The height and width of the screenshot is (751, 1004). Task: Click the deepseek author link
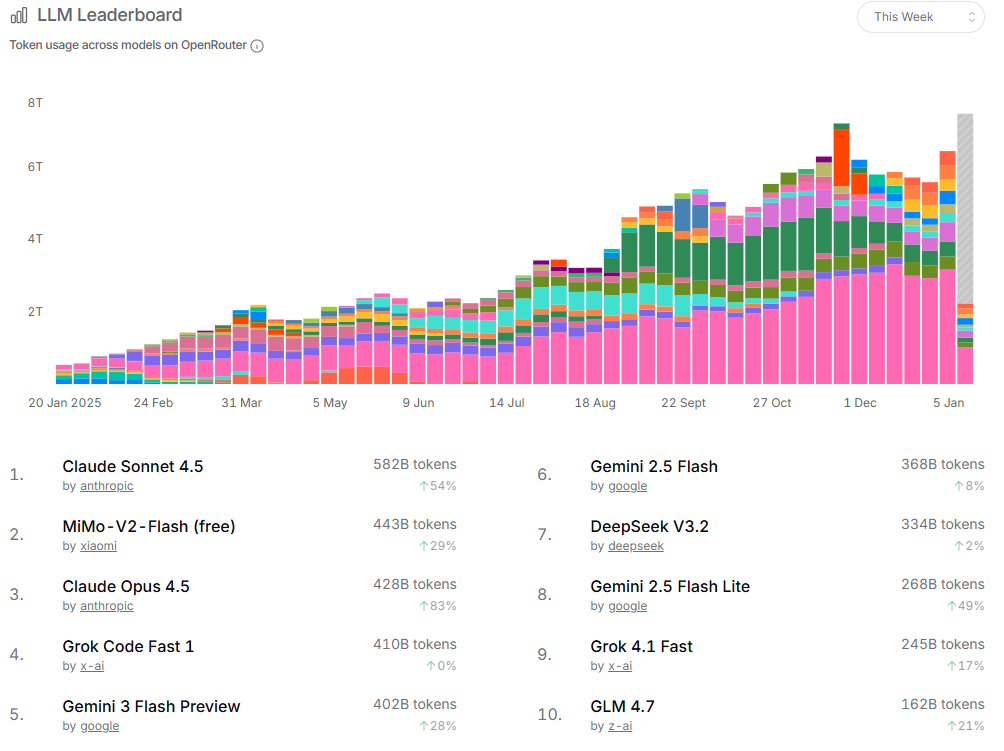coord(635,546)
